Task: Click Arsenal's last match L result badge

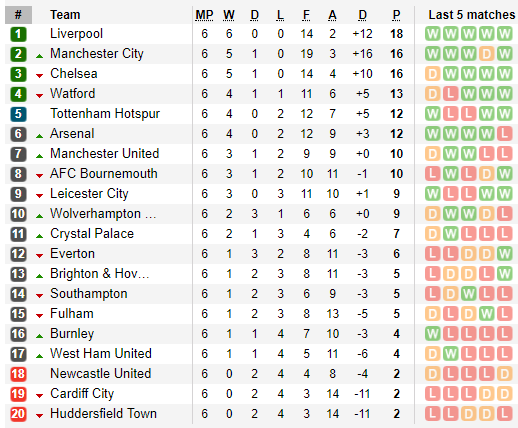Action: point(504,134)
